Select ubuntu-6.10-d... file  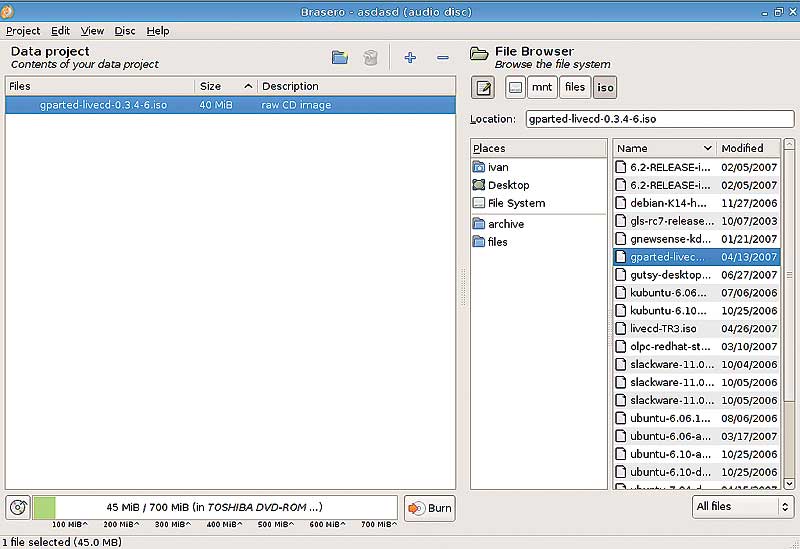pos(696,472)
